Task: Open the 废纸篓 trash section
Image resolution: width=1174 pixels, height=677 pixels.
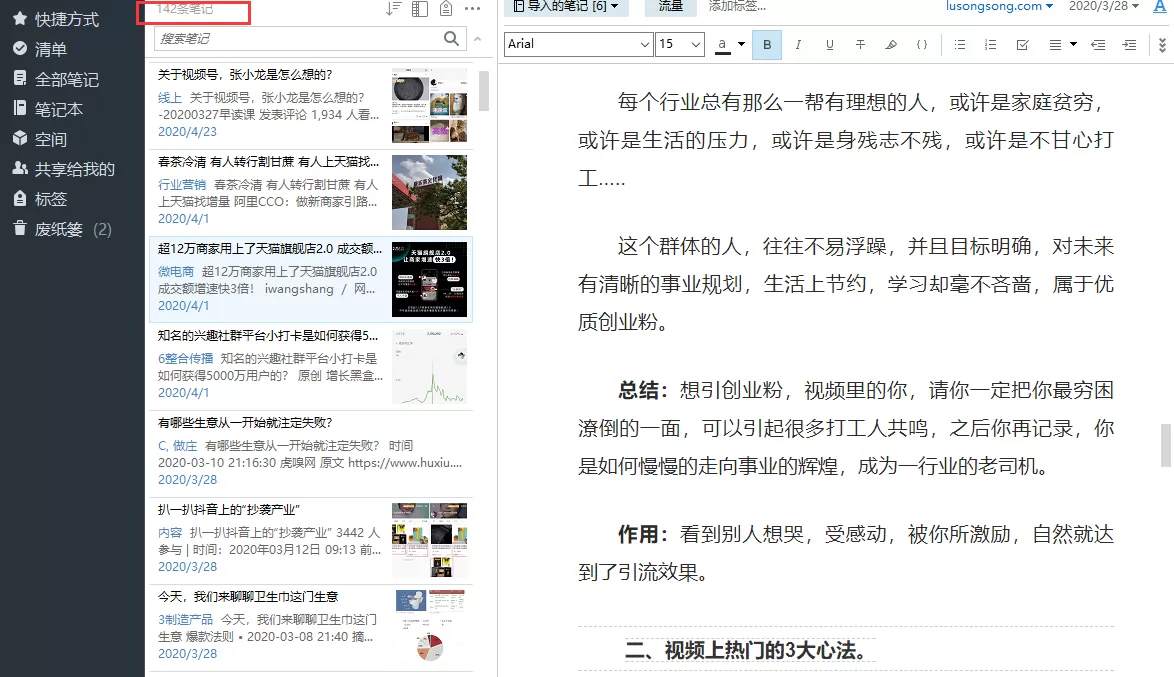Action: (62, 228)
